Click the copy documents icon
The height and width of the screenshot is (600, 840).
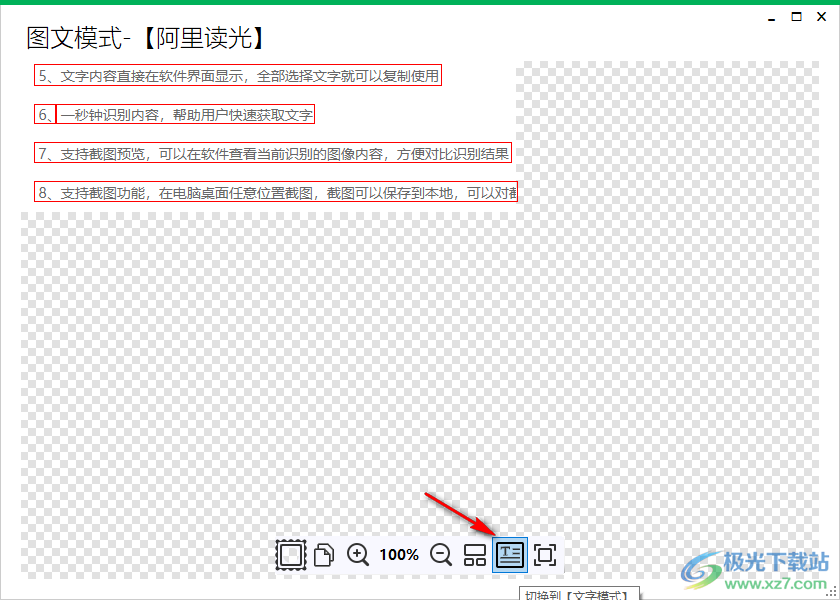click(324, 555)
